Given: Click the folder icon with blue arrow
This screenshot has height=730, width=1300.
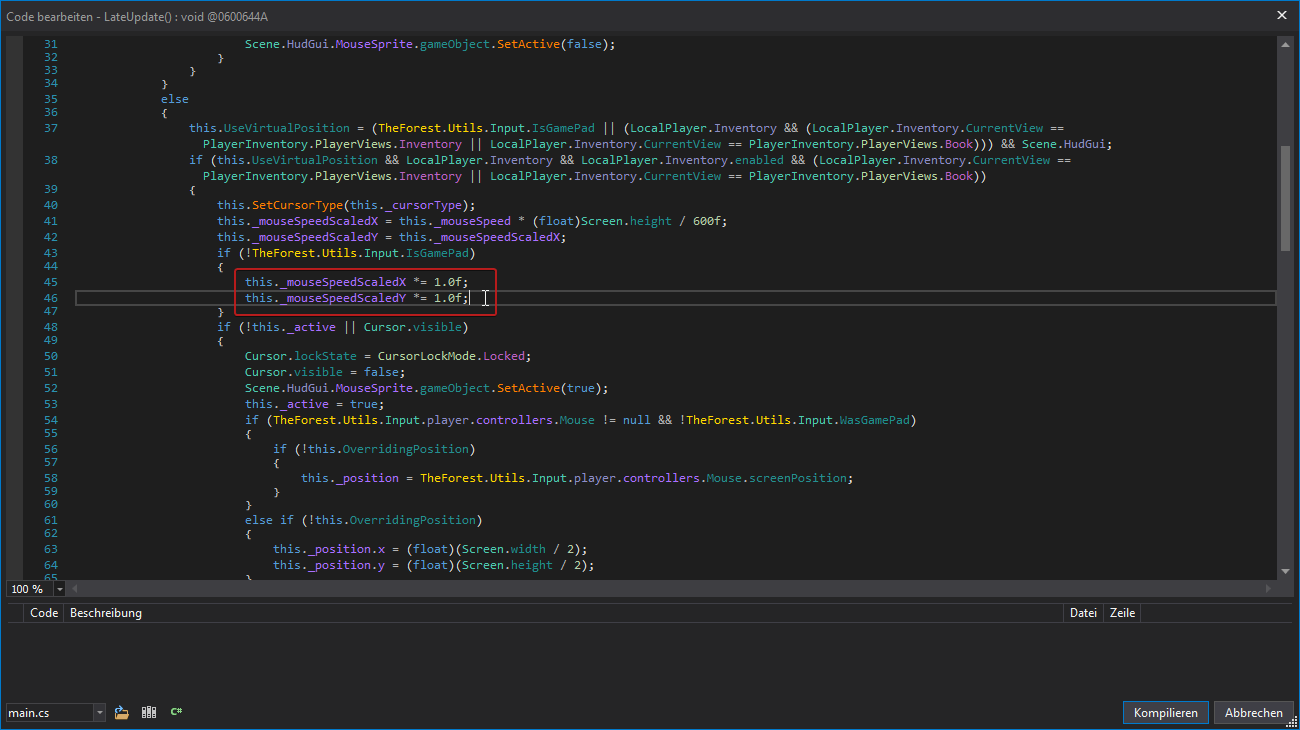Looking at the screenshot, I should [122, 713].
